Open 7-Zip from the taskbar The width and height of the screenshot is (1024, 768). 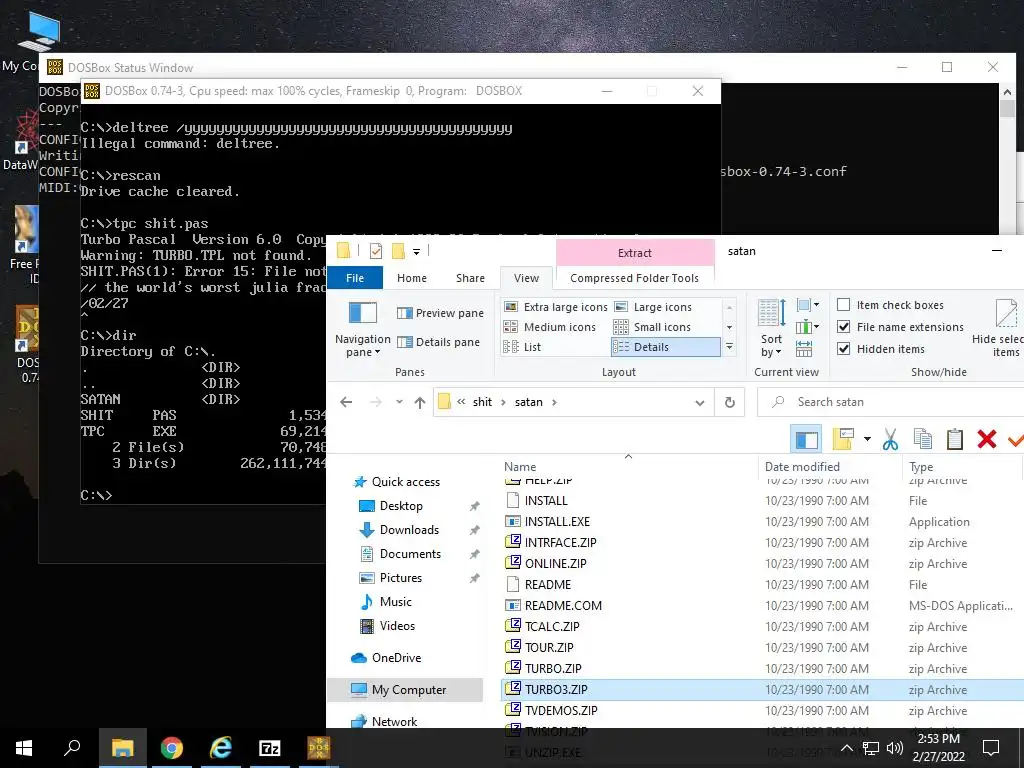tap(270, 748)
